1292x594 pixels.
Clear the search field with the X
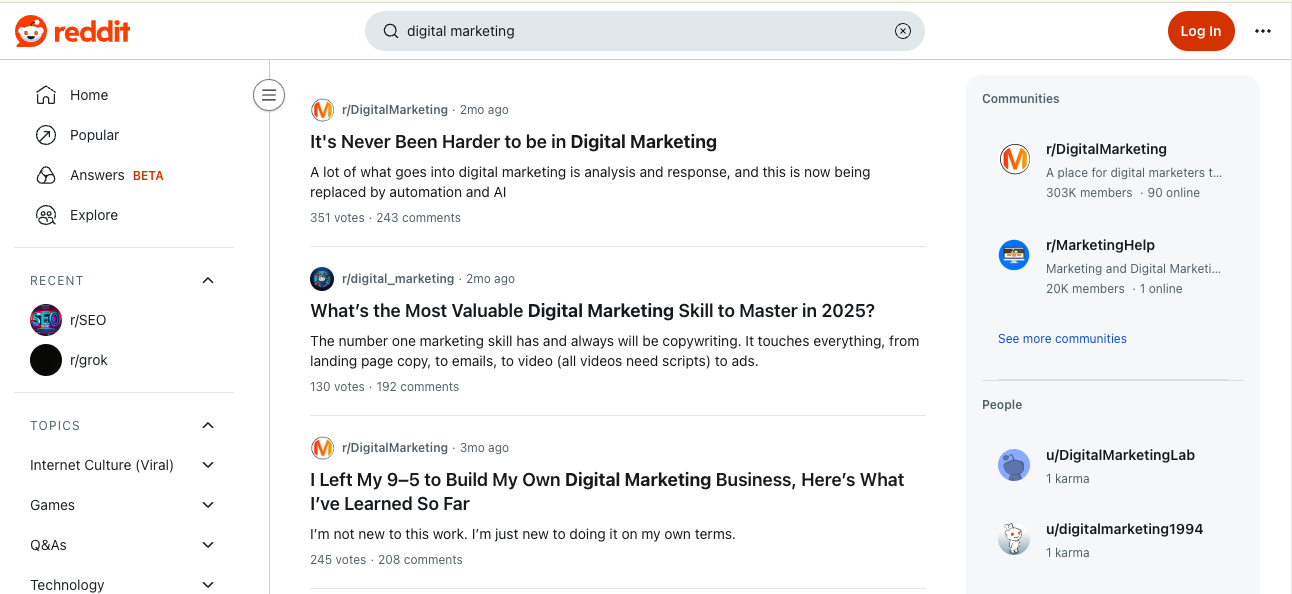point(902,31)
